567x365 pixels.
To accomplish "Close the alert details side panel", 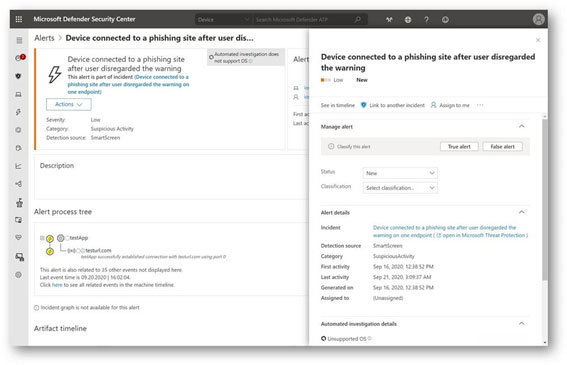I will pyautogui.click(x=538, y=40).
